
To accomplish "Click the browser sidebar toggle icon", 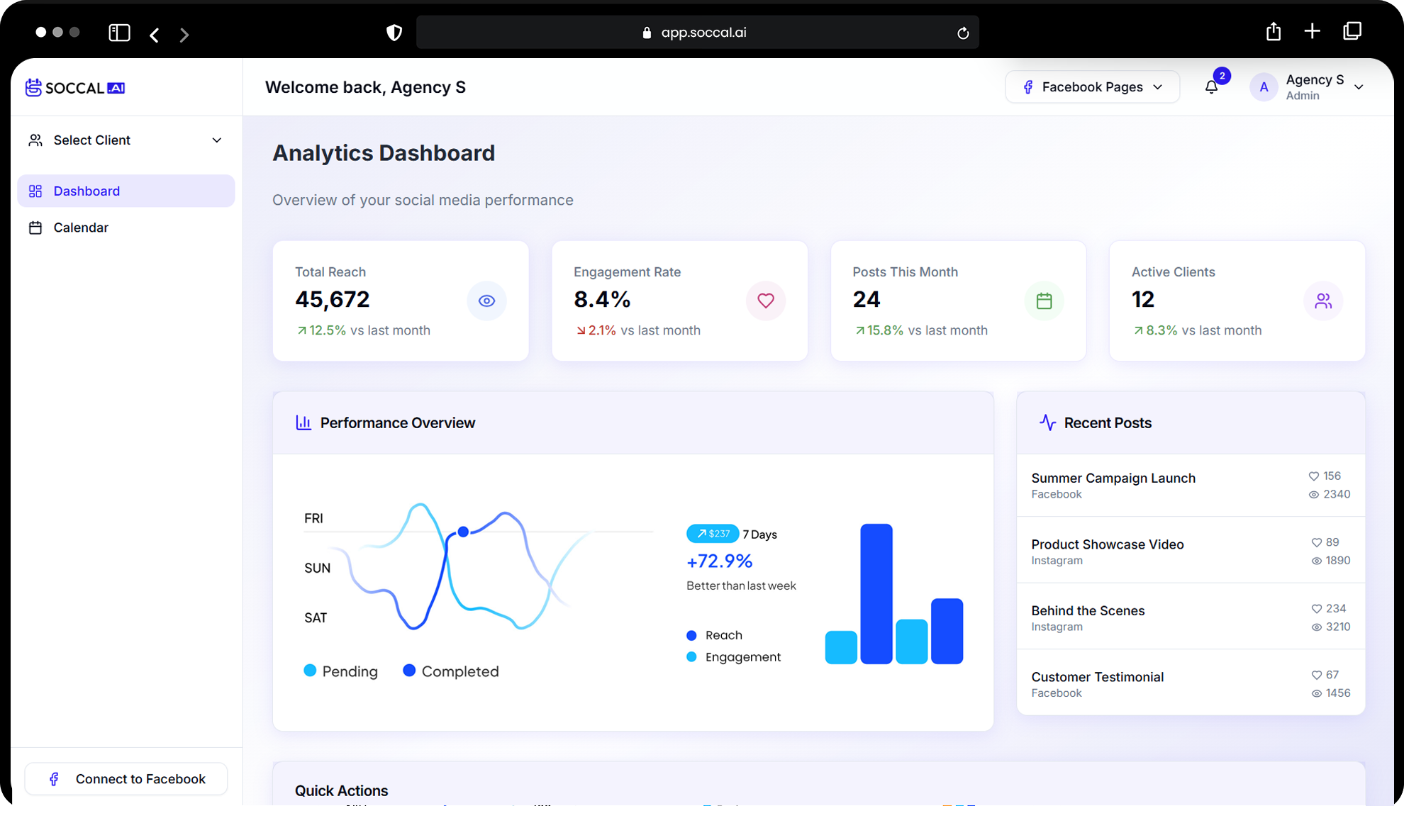I will click(119, 33).
